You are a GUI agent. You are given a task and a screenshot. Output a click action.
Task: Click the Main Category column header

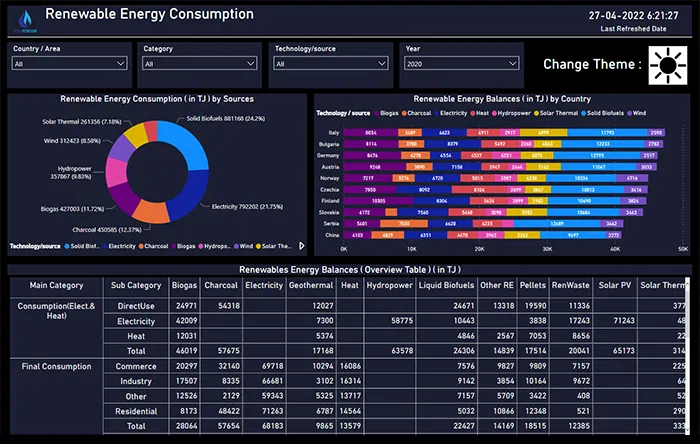coord(57,285)
